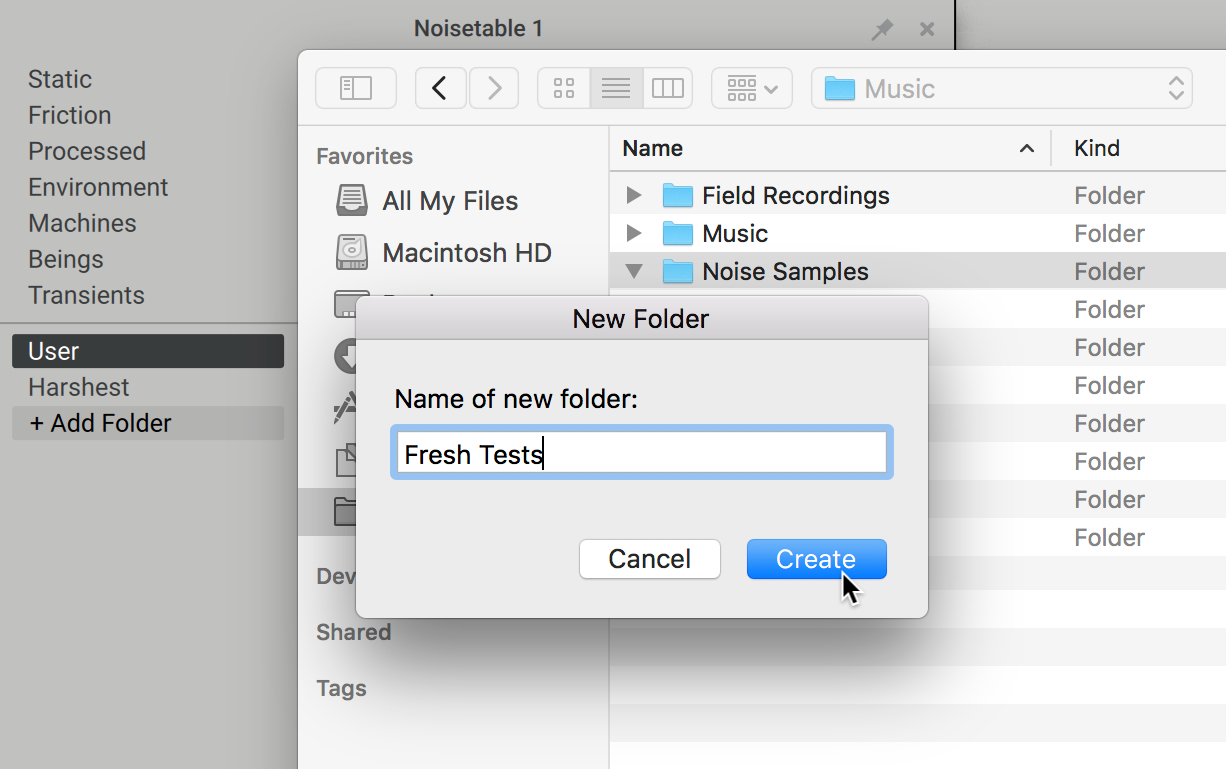Open the item arrangement dropdown

coord(751,88)
